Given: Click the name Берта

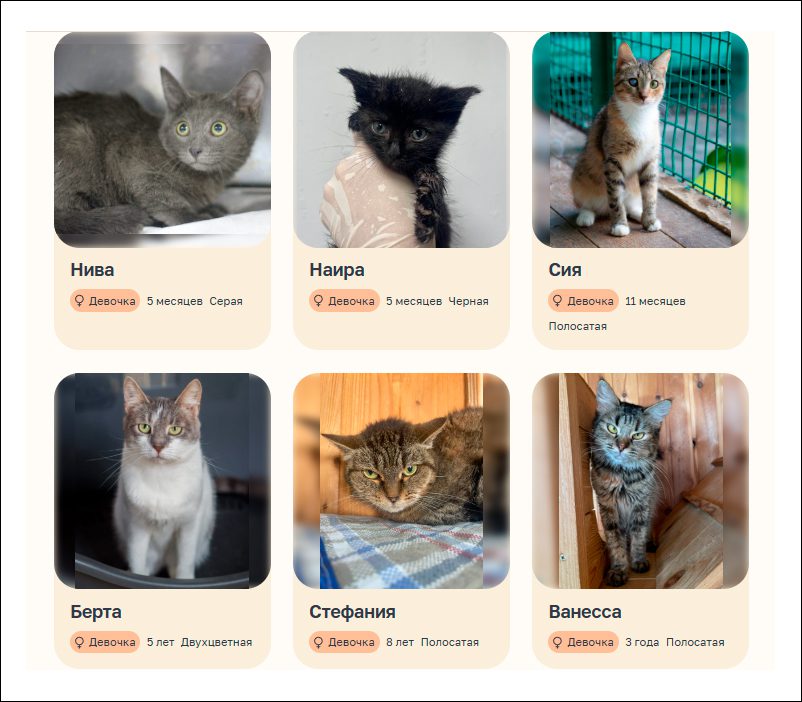Looking at the screenshot, I should coord(96,611).
